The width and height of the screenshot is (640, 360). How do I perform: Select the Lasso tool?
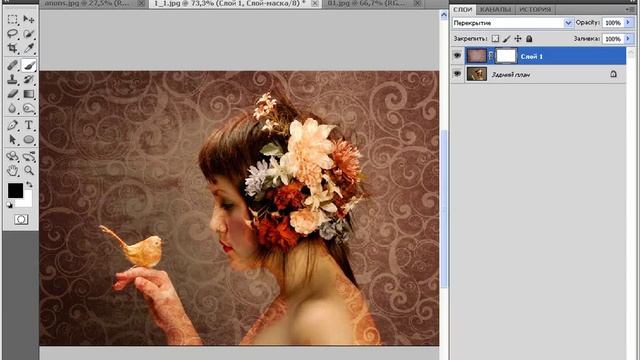click(12, 34)
